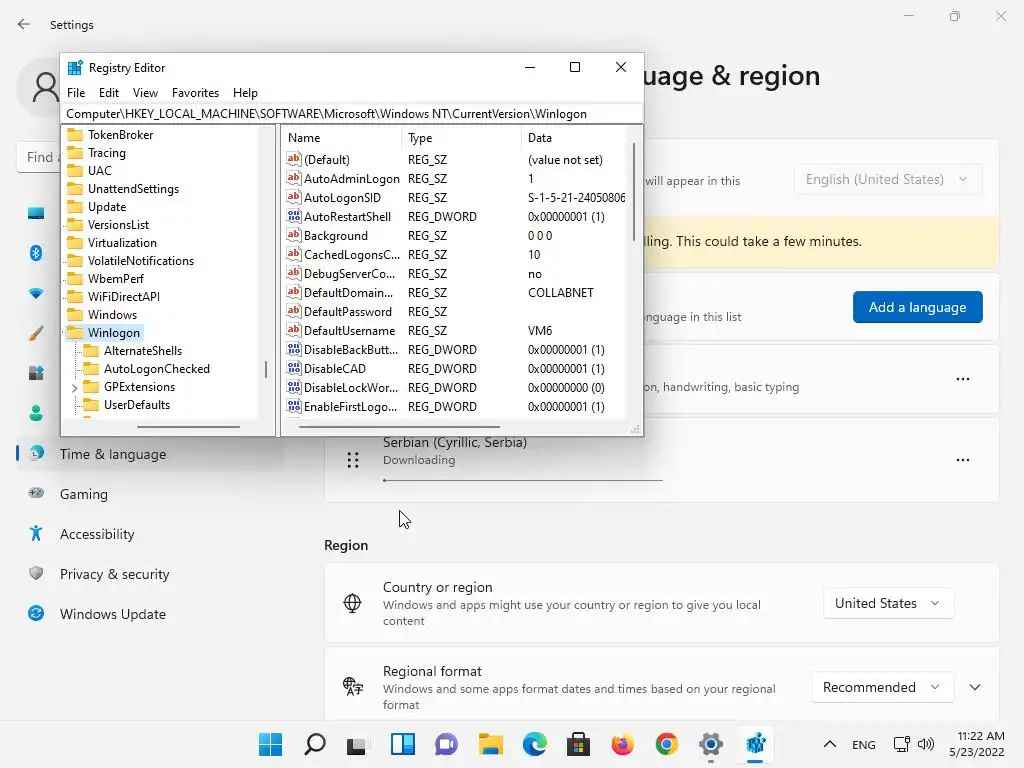1024x768 pixels.
Task: Select the Background value icon
Action: (294, 234)
